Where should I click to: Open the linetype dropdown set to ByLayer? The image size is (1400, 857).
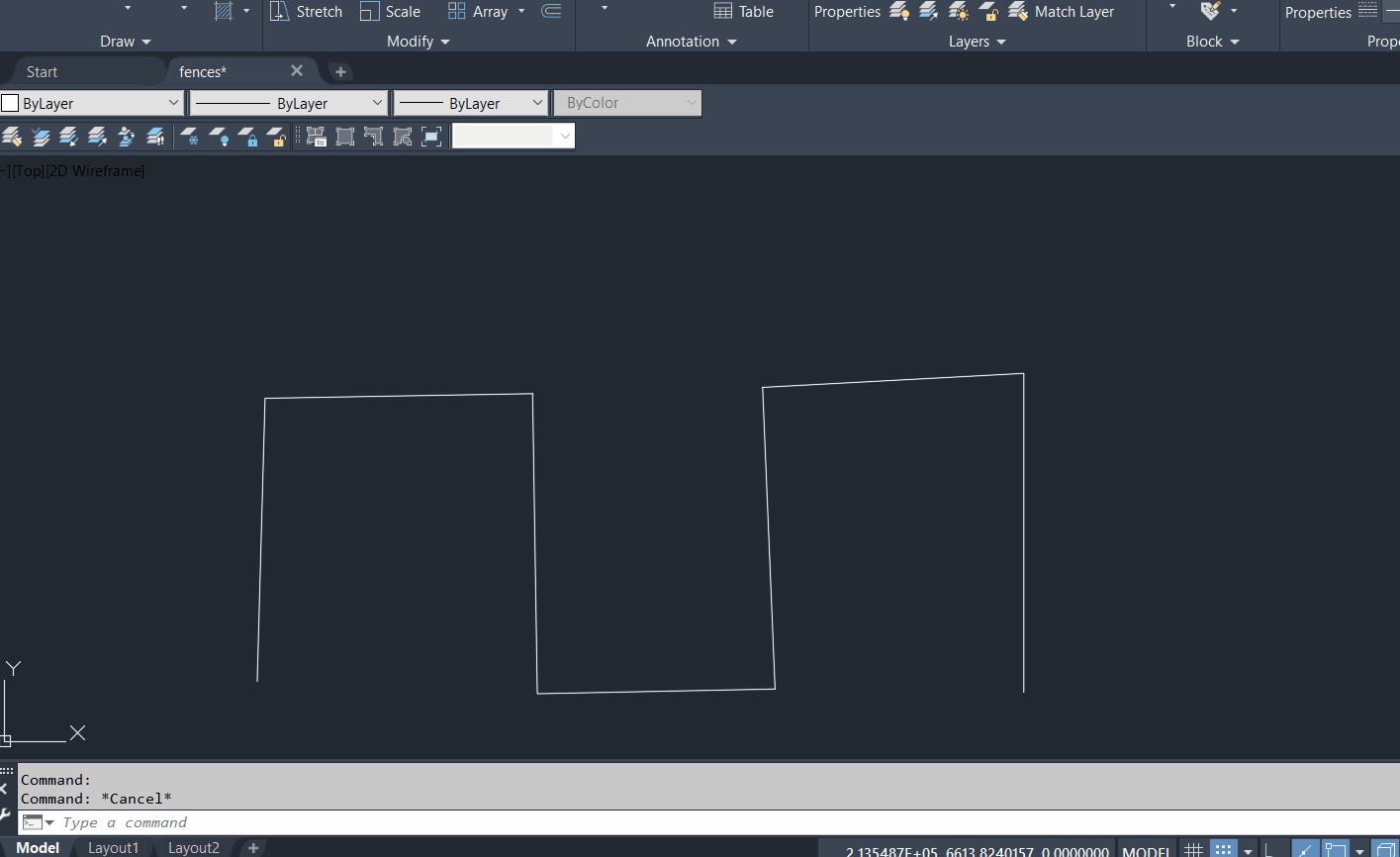(x=287, y=102)
